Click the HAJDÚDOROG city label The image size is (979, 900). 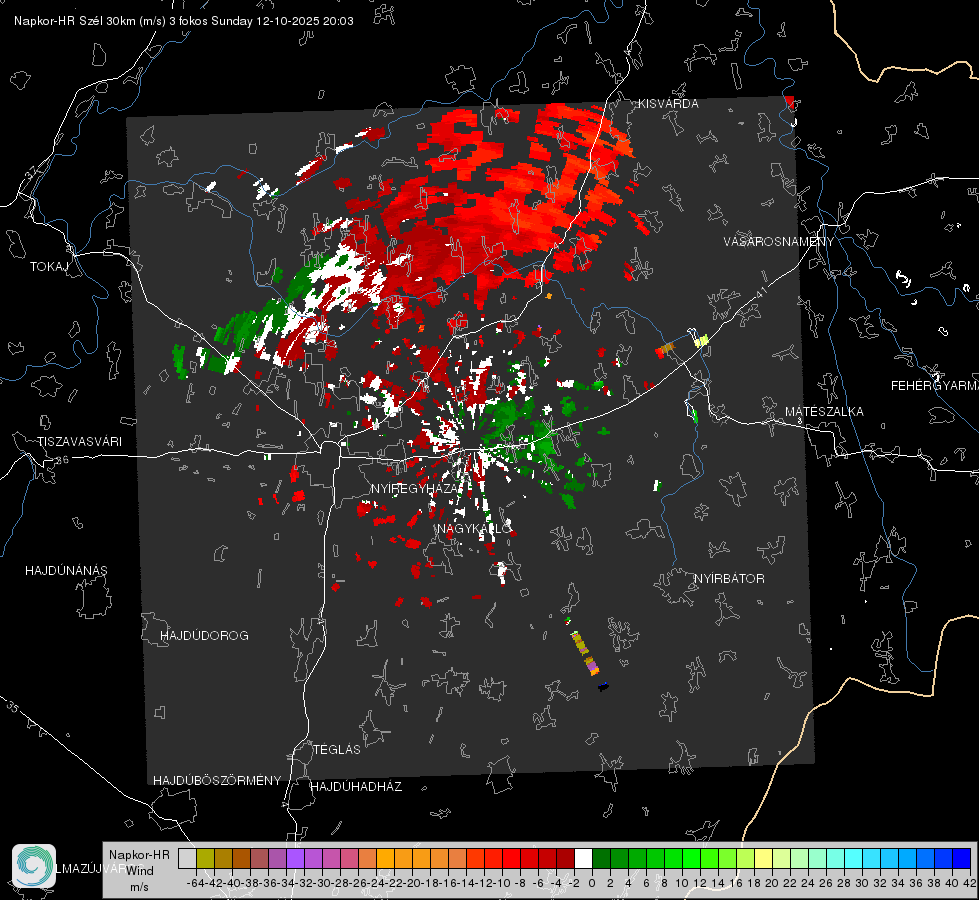204,636
